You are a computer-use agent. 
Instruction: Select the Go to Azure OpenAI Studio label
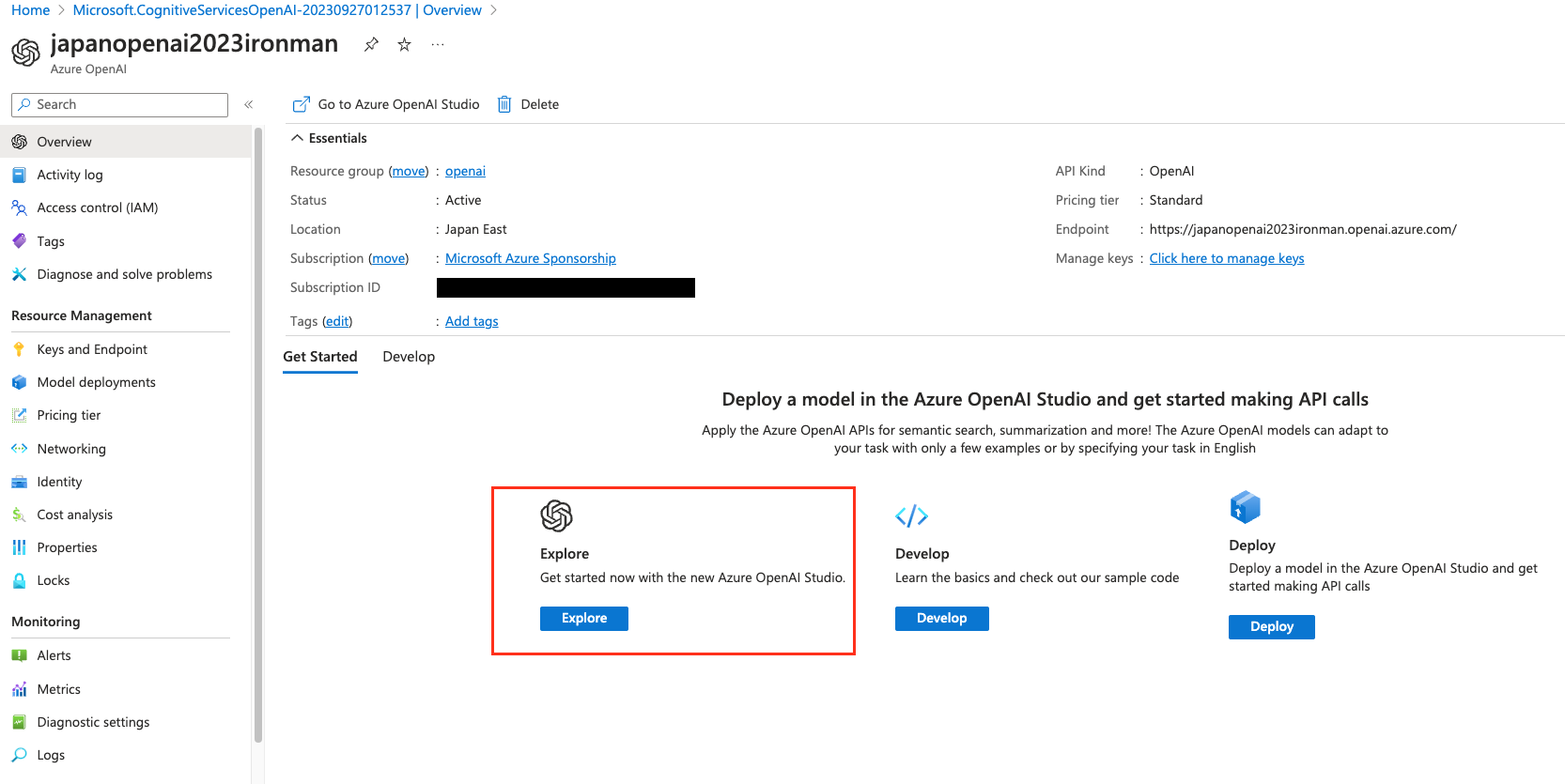point(399,104)
